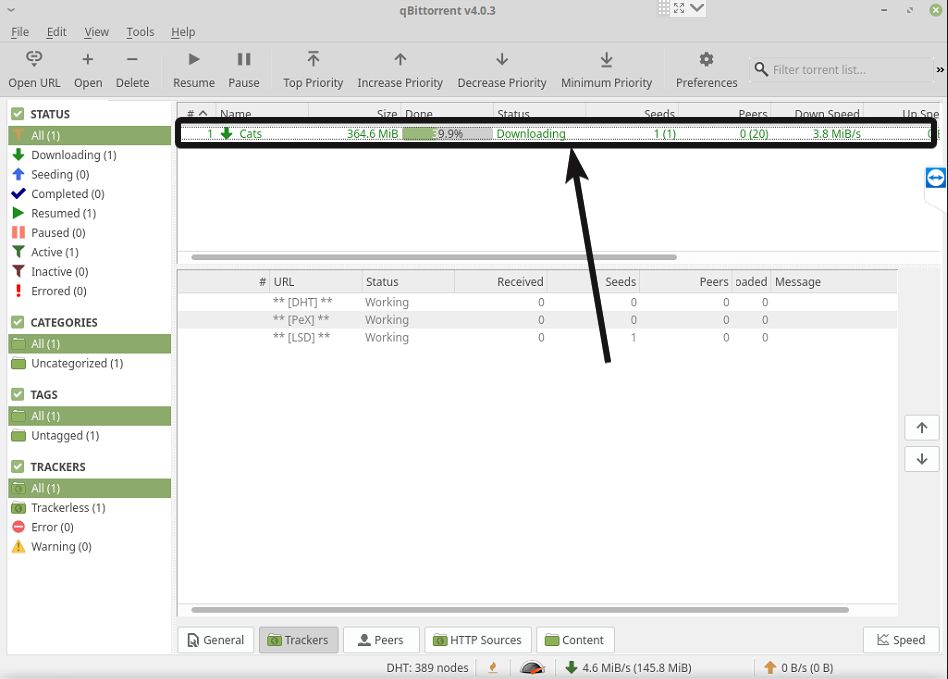Viewport: 948px width, 679px height.
Task: Click the TeamViewer side panel icon
Action: pyautogui.click(x=935, y=178)
